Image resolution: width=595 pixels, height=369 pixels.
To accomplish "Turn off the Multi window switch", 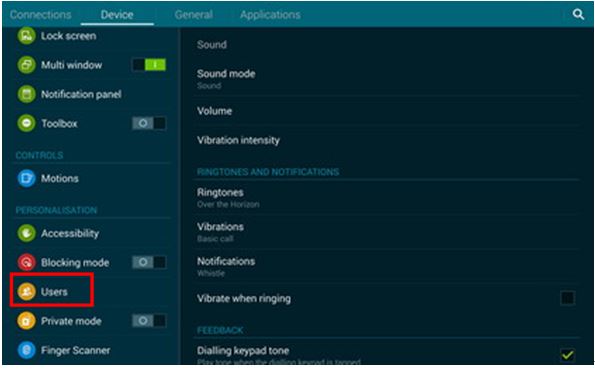I will (149, 65).
